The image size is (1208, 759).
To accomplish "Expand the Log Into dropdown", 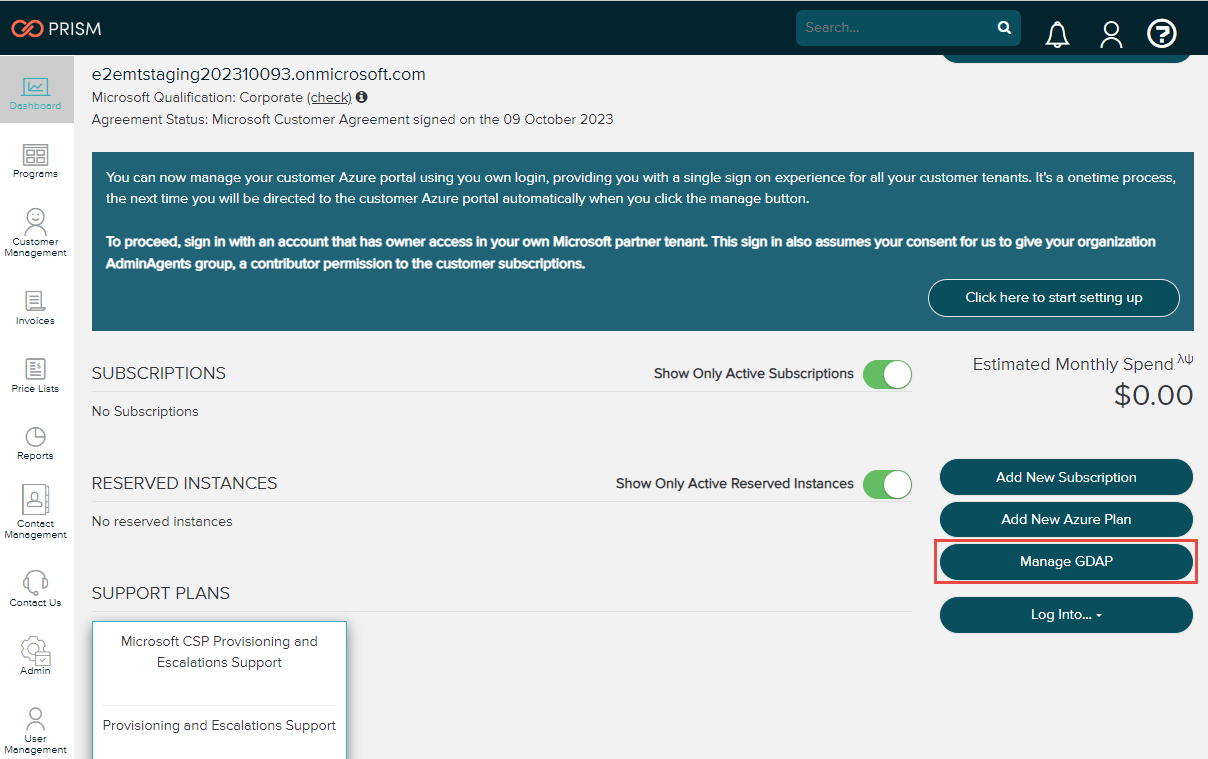I will (x=1066, y=615).
